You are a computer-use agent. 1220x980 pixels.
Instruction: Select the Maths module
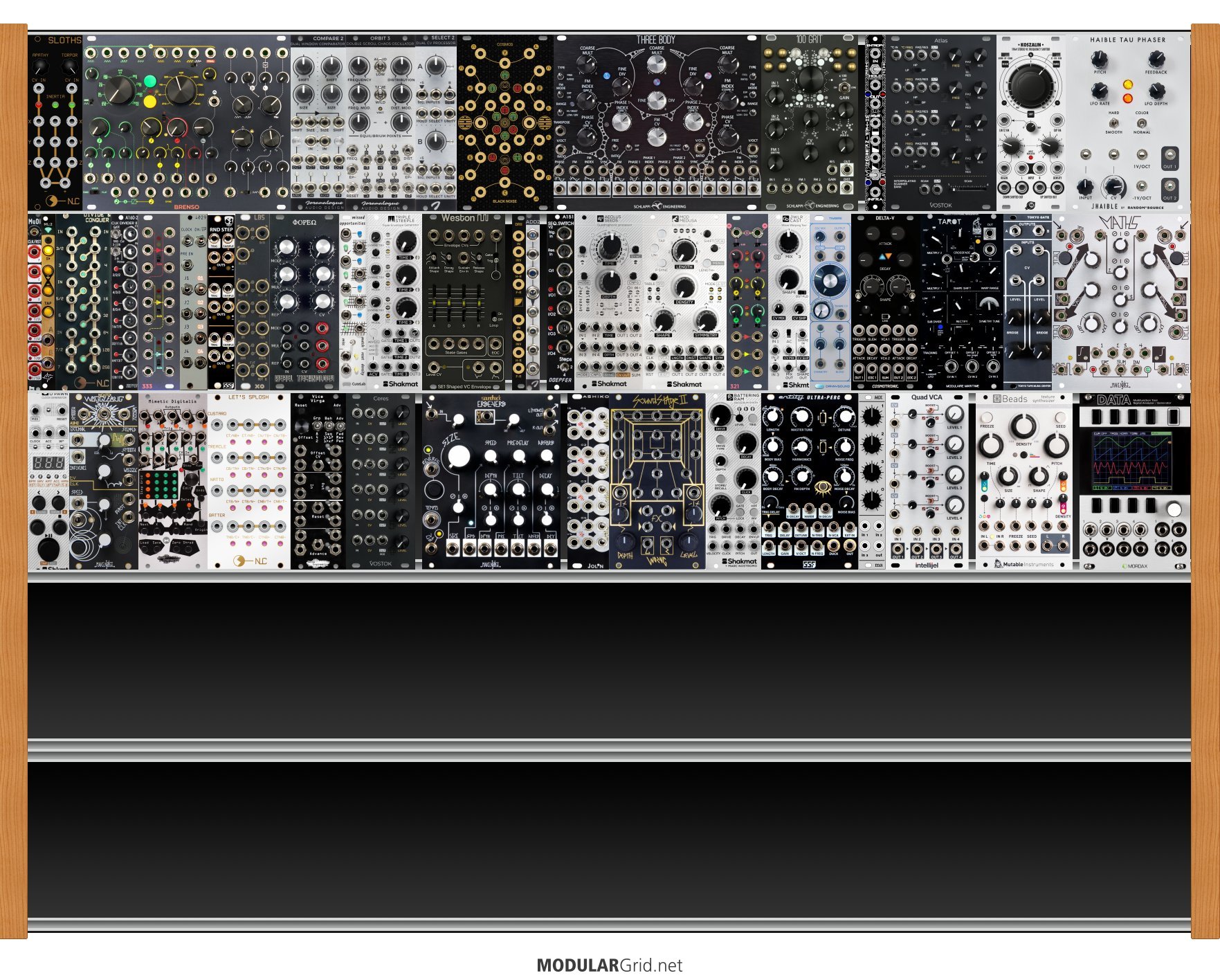[1121, 302]
